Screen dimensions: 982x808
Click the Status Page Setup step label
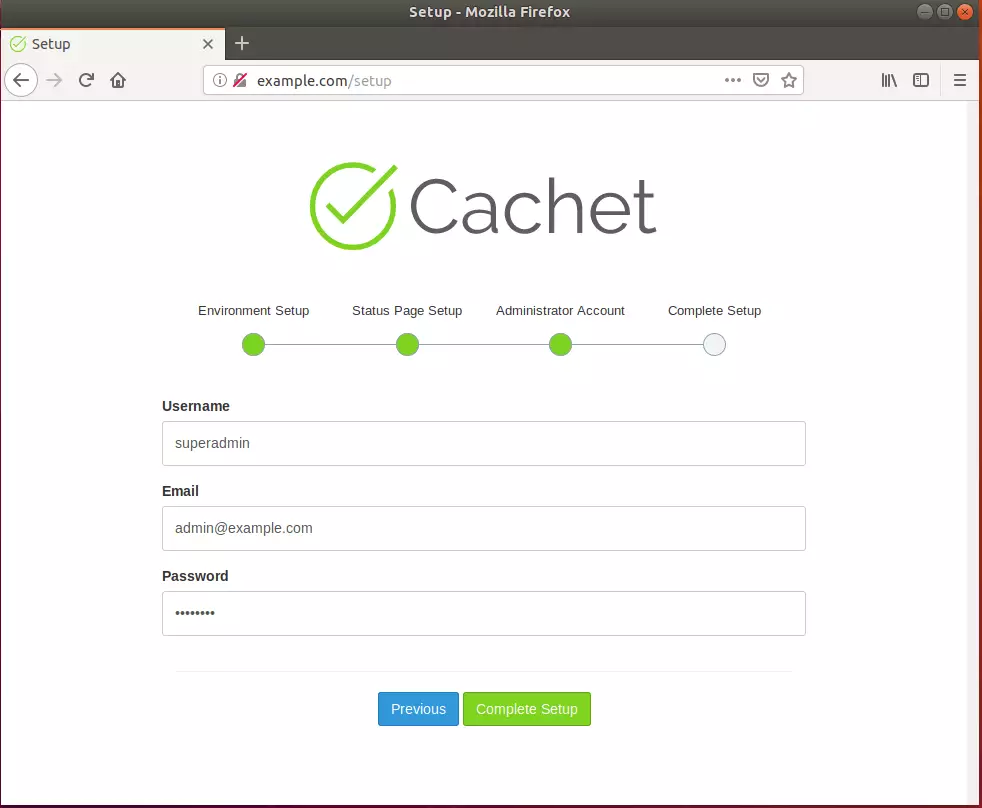(x=407, y=311)
